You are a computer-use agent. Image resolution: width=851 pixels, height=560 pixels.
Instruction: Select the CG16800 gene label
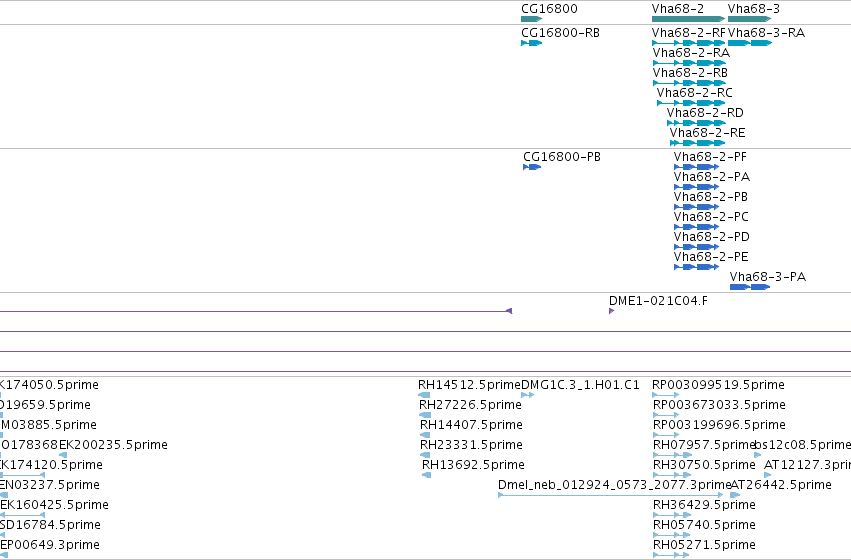[x=549, y=9]
